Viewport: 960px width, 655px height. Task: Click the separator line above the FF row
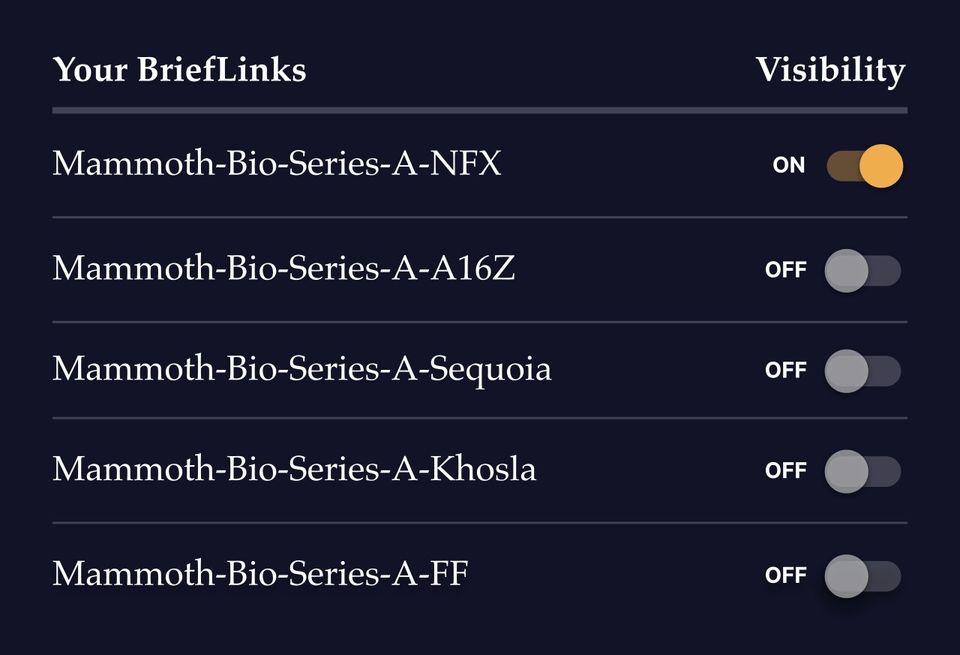[480, 522]
